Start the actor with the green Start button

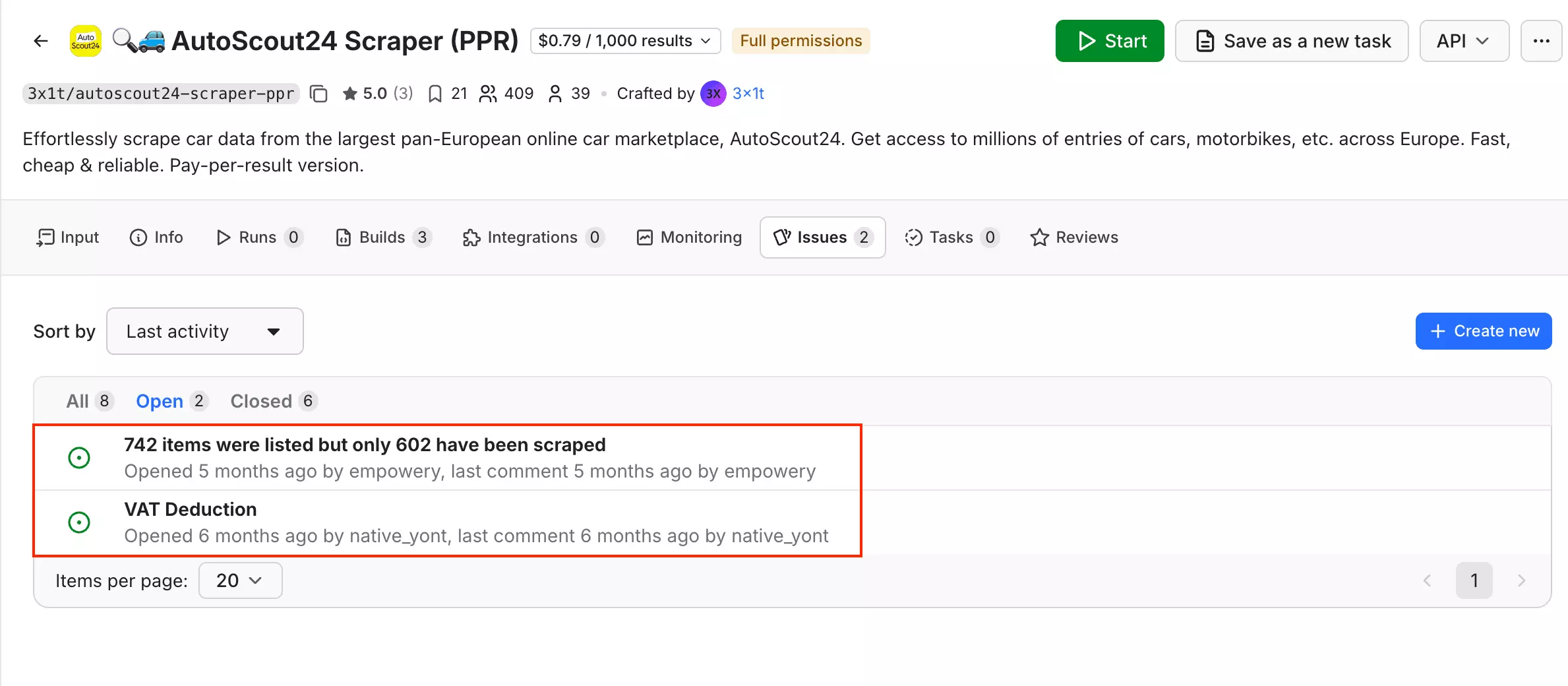1110,41
